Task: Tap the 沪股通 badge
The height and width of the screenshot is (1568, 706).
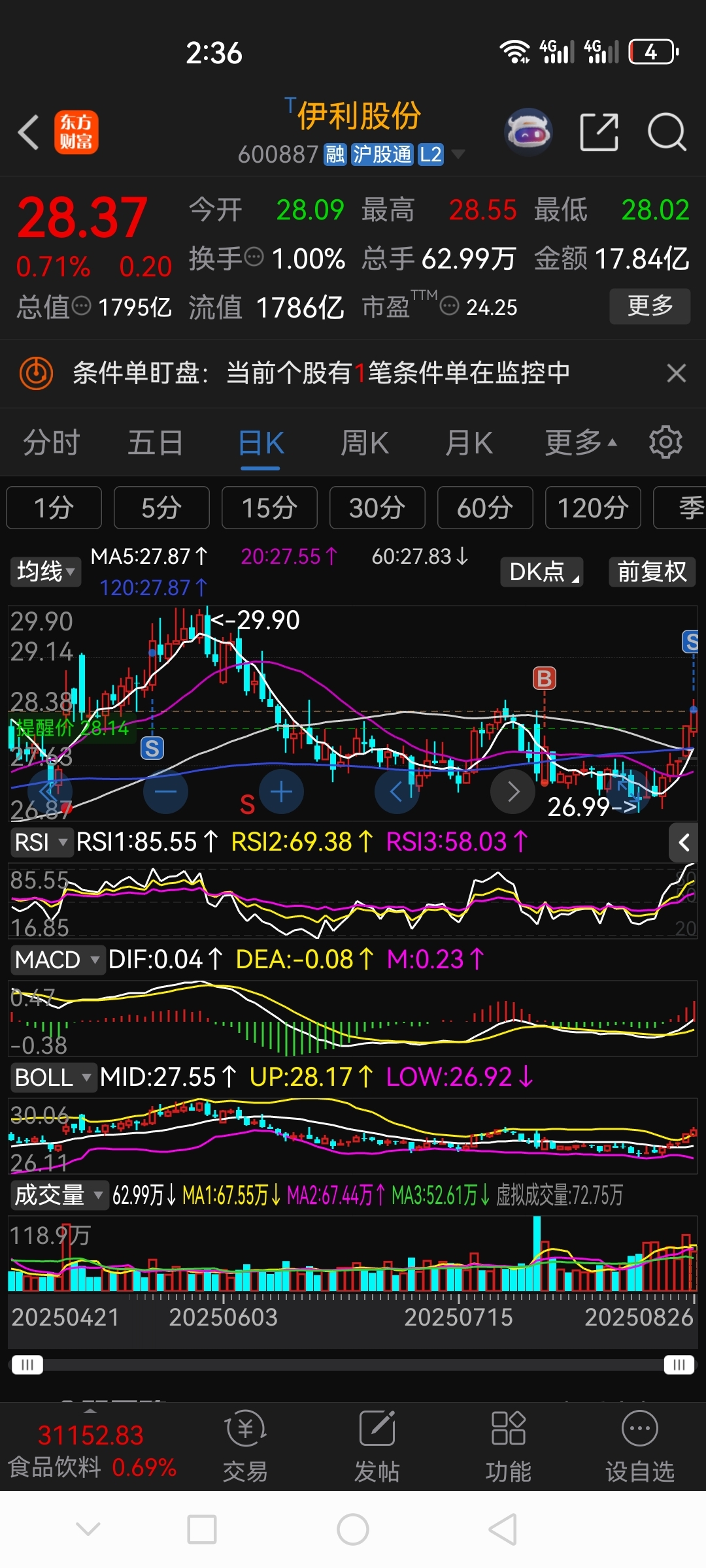Action: pos(382,154)
